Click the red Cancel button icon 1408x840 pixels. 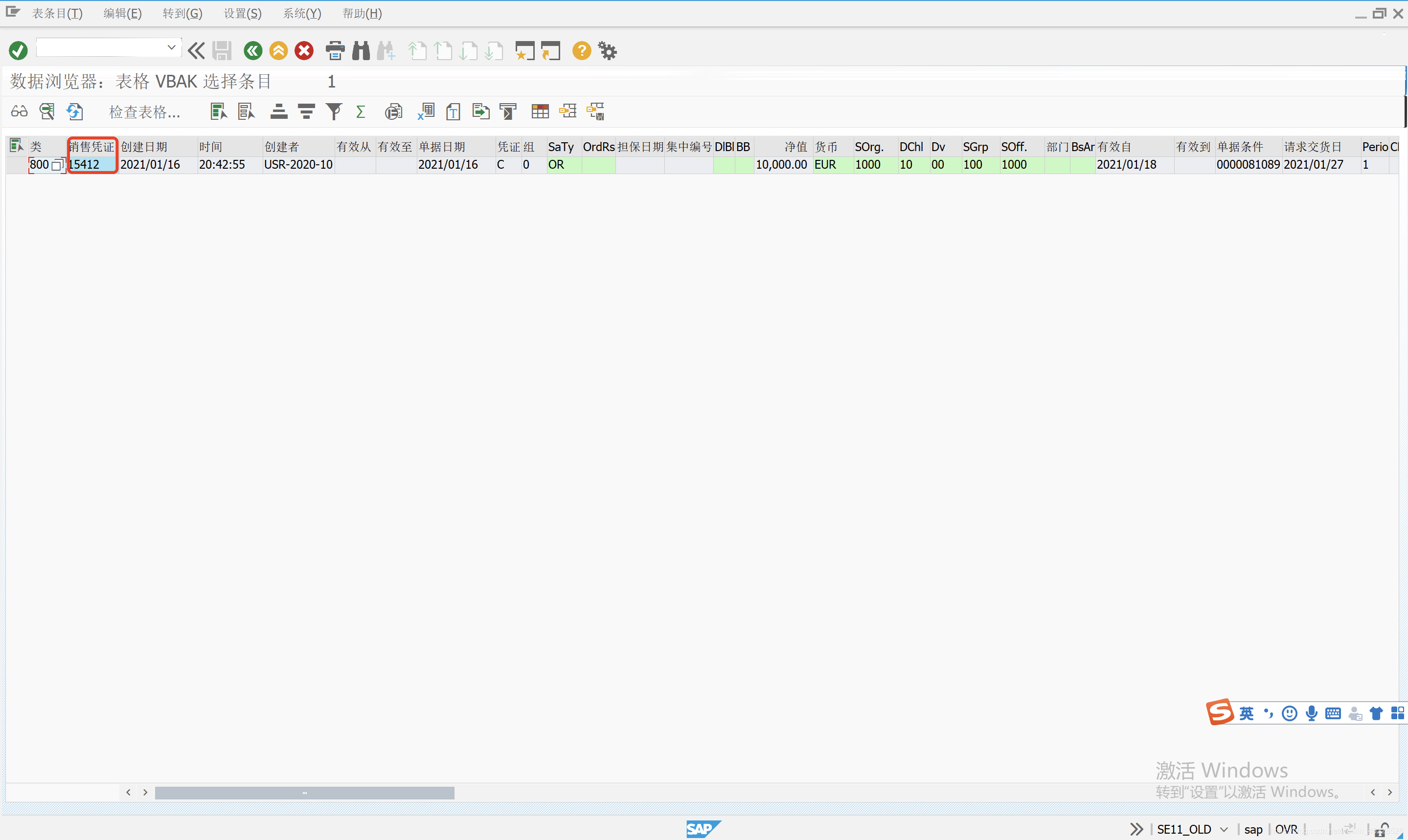point(304,51)
